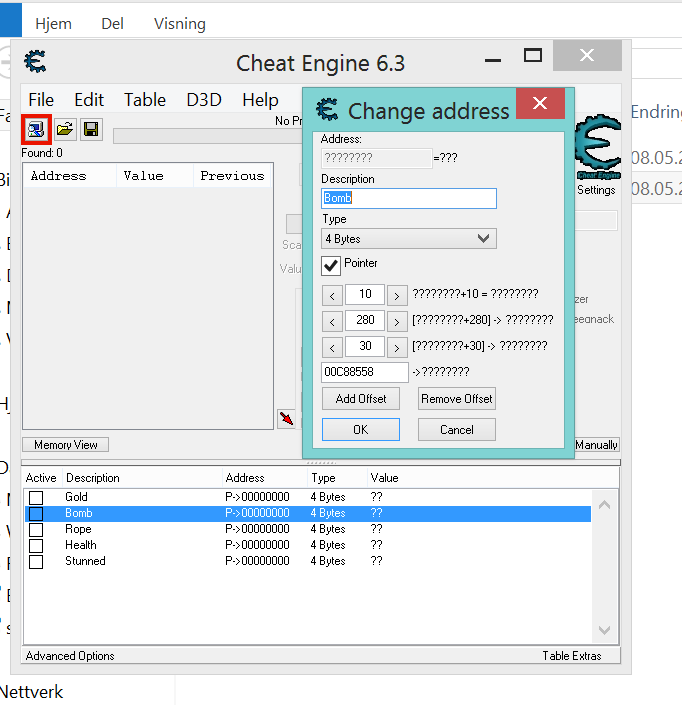Select the Rope row in cheat table
The height and width of the screenshot is (705, 682).
[308, 529]
